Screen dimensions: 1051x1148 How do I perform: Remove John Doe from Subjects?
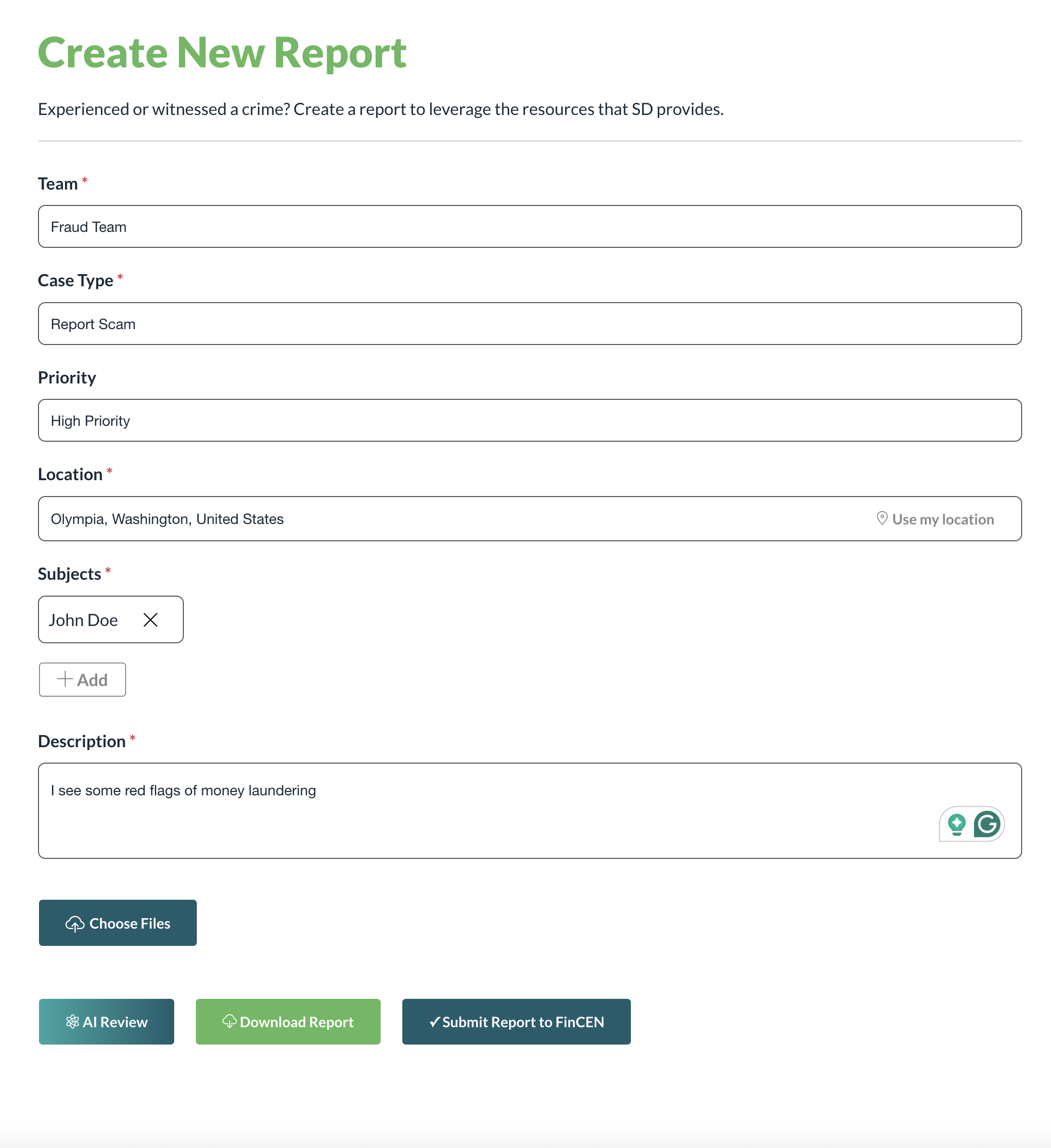point(151,620)
